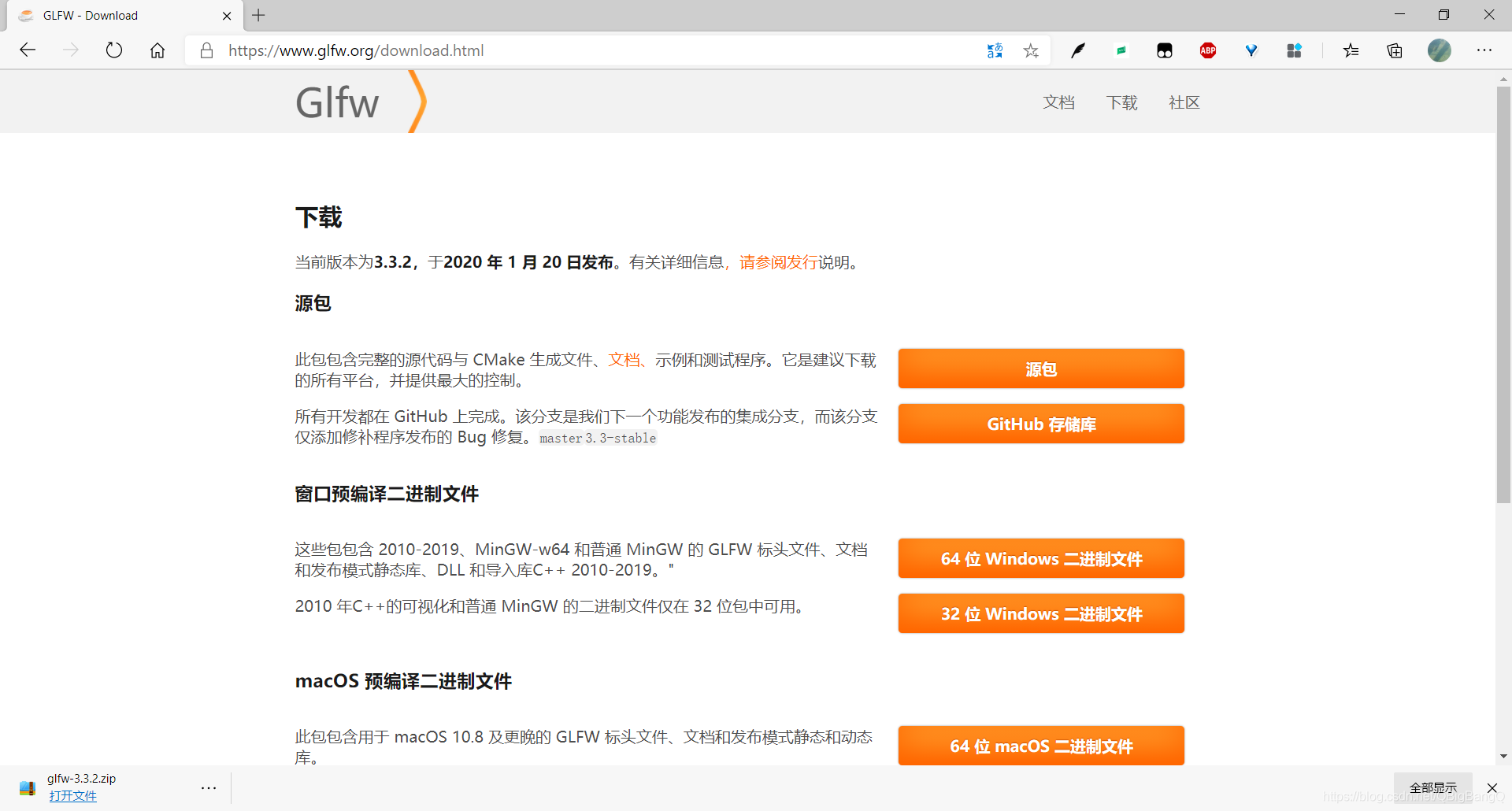Viewport: 1512px width, 811px height.
Task: Open the browser settings menu via ellipsis
Action: point(1485,50)
